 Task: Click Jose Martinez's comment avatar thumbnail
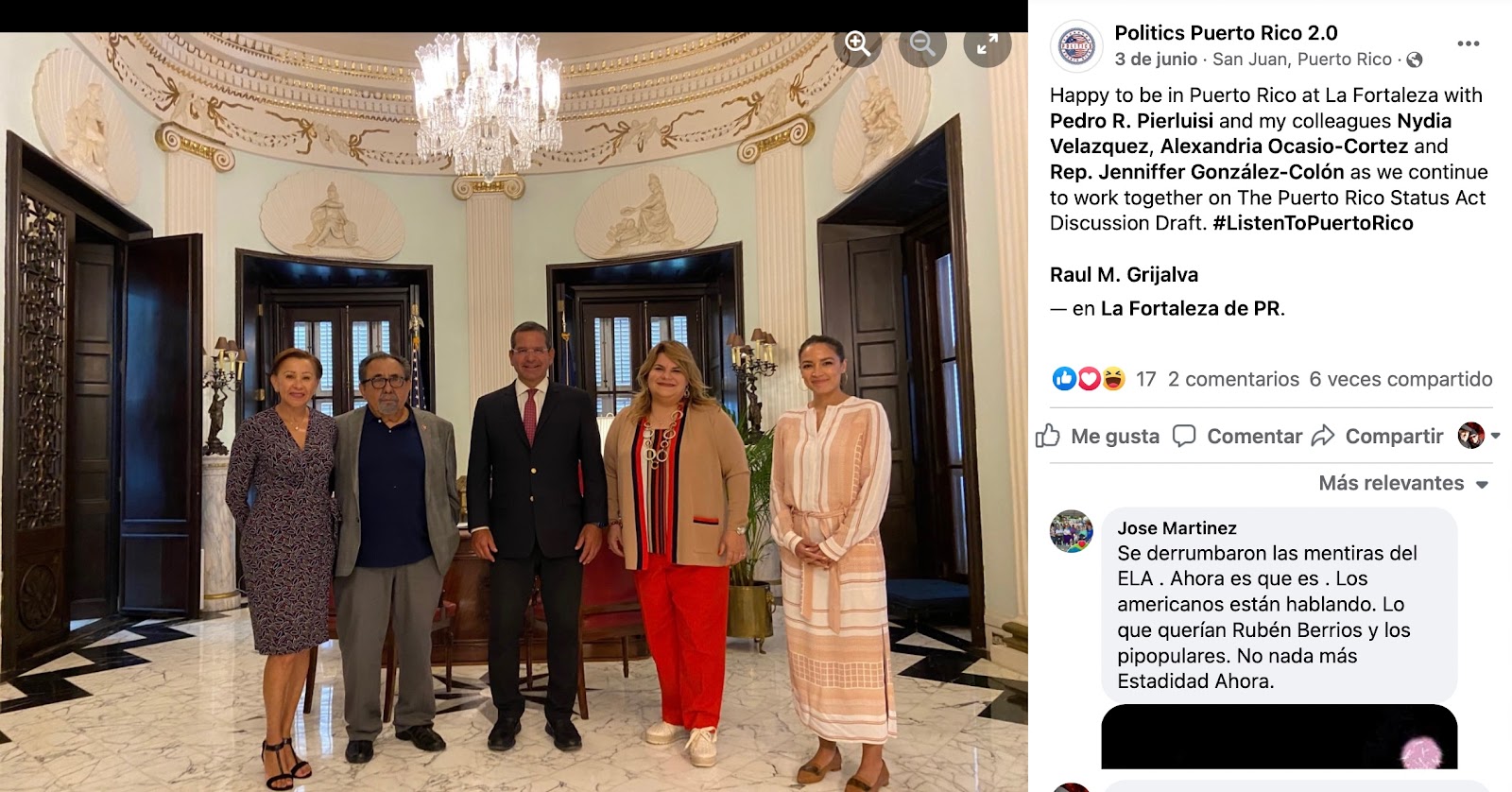tap(1072, 531)
